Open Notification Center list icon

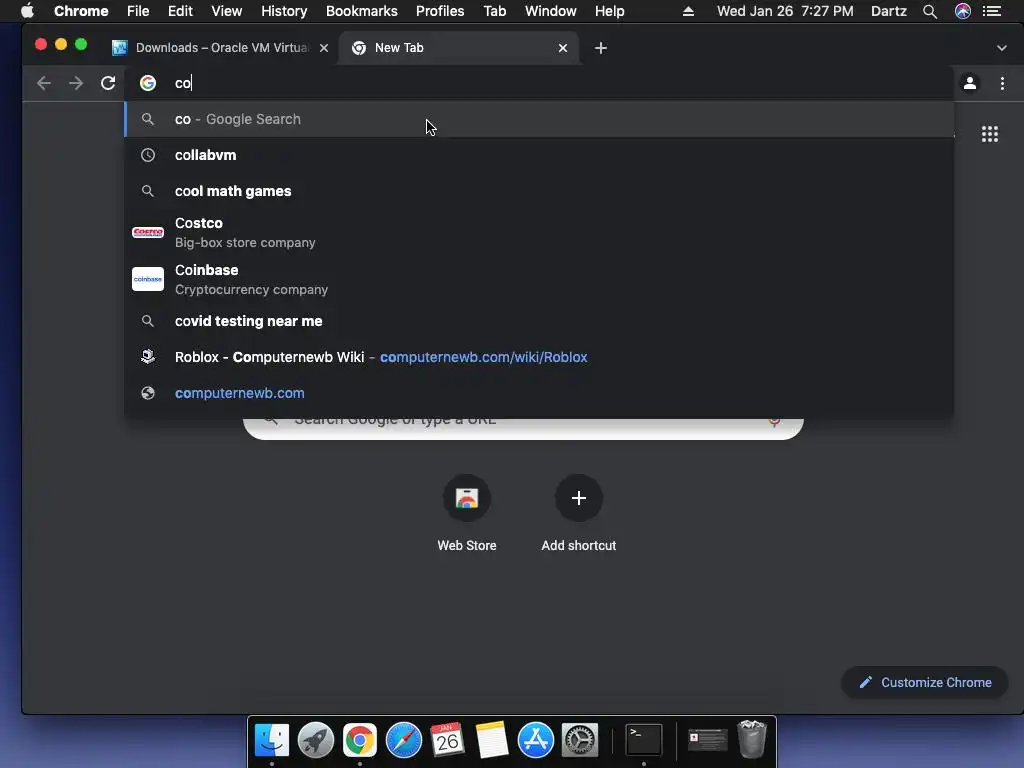(992, 11)
